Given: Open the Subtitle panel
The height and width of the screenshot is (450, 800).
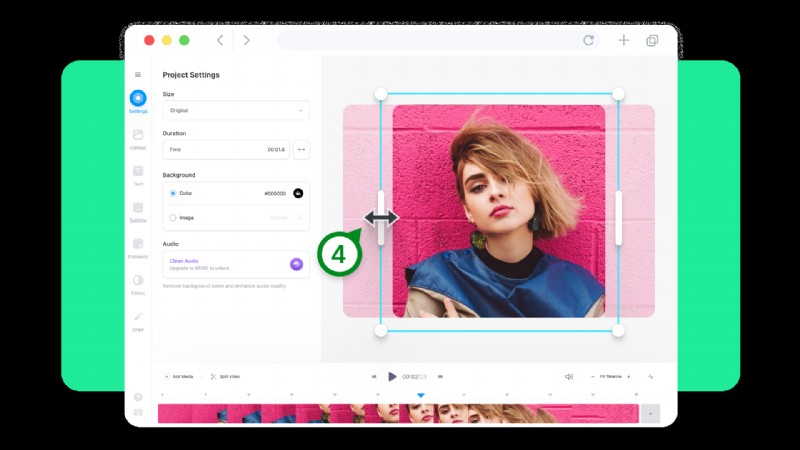Looking at the screenshot, I should (x=138, y=212).
